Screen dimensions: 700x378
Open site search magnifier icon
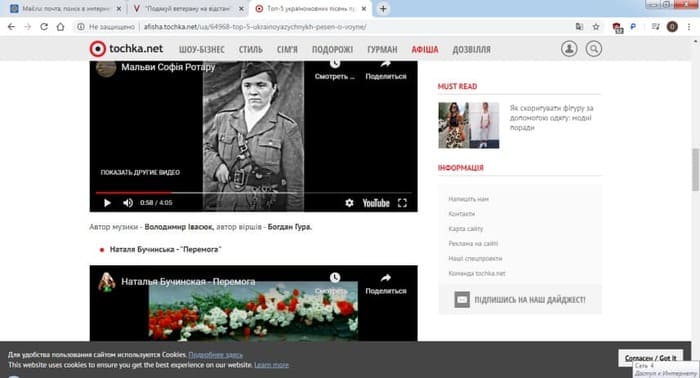click(594, 49)
